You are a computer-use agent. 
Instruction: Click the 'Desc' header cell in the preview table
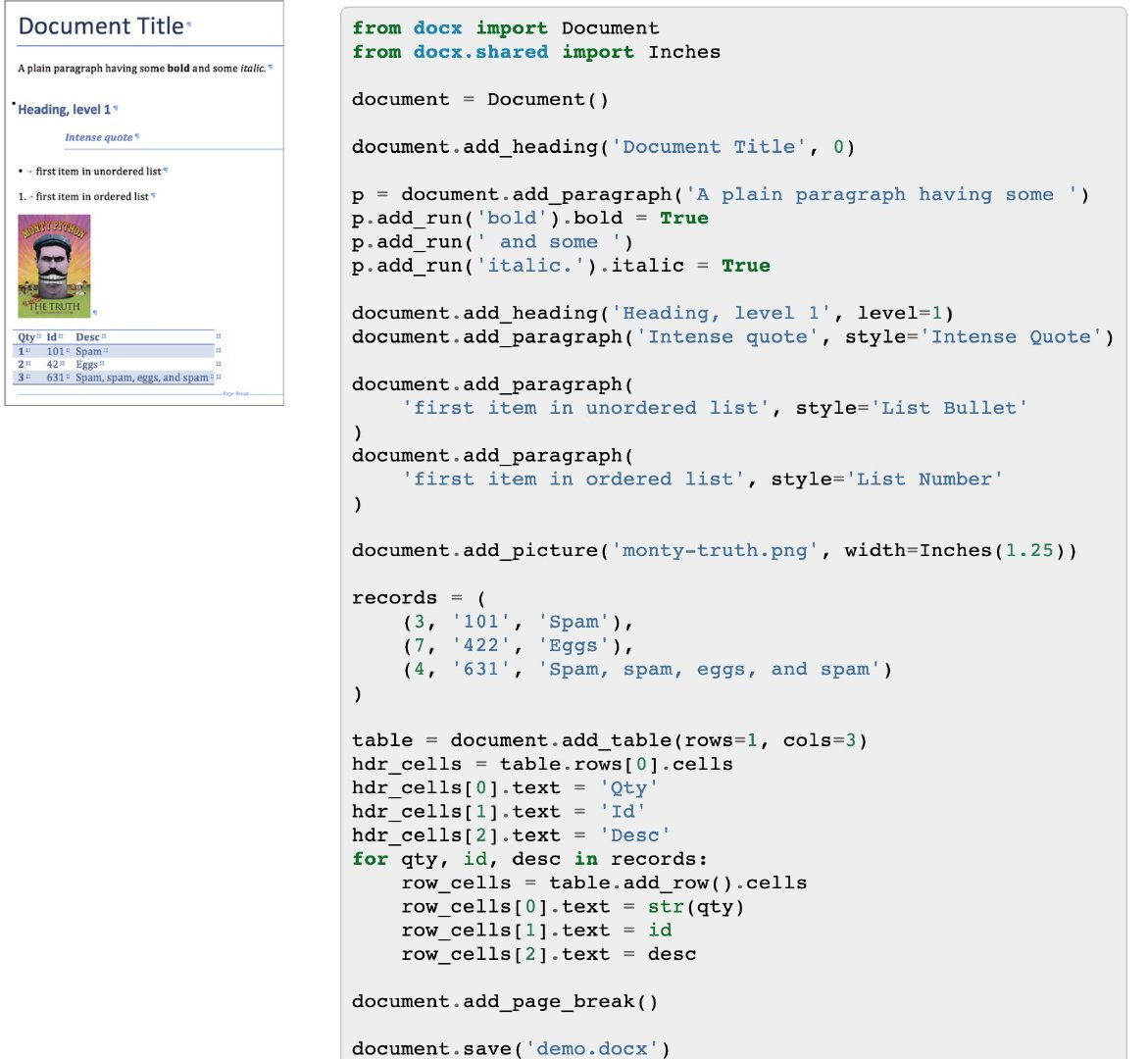click(x=88, y=337)
